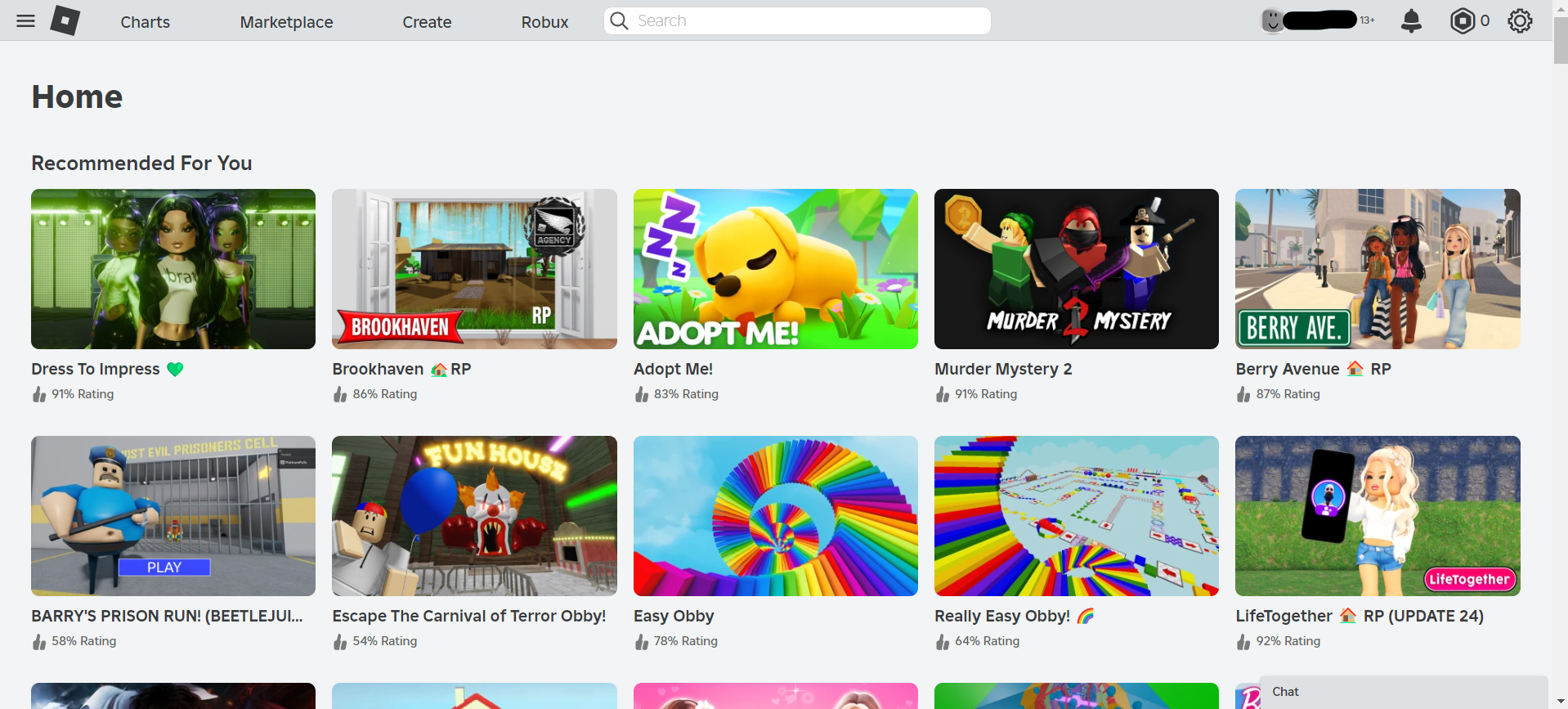Open the Murder Mystery 2 thumbnail

(x=1077, y=269)
